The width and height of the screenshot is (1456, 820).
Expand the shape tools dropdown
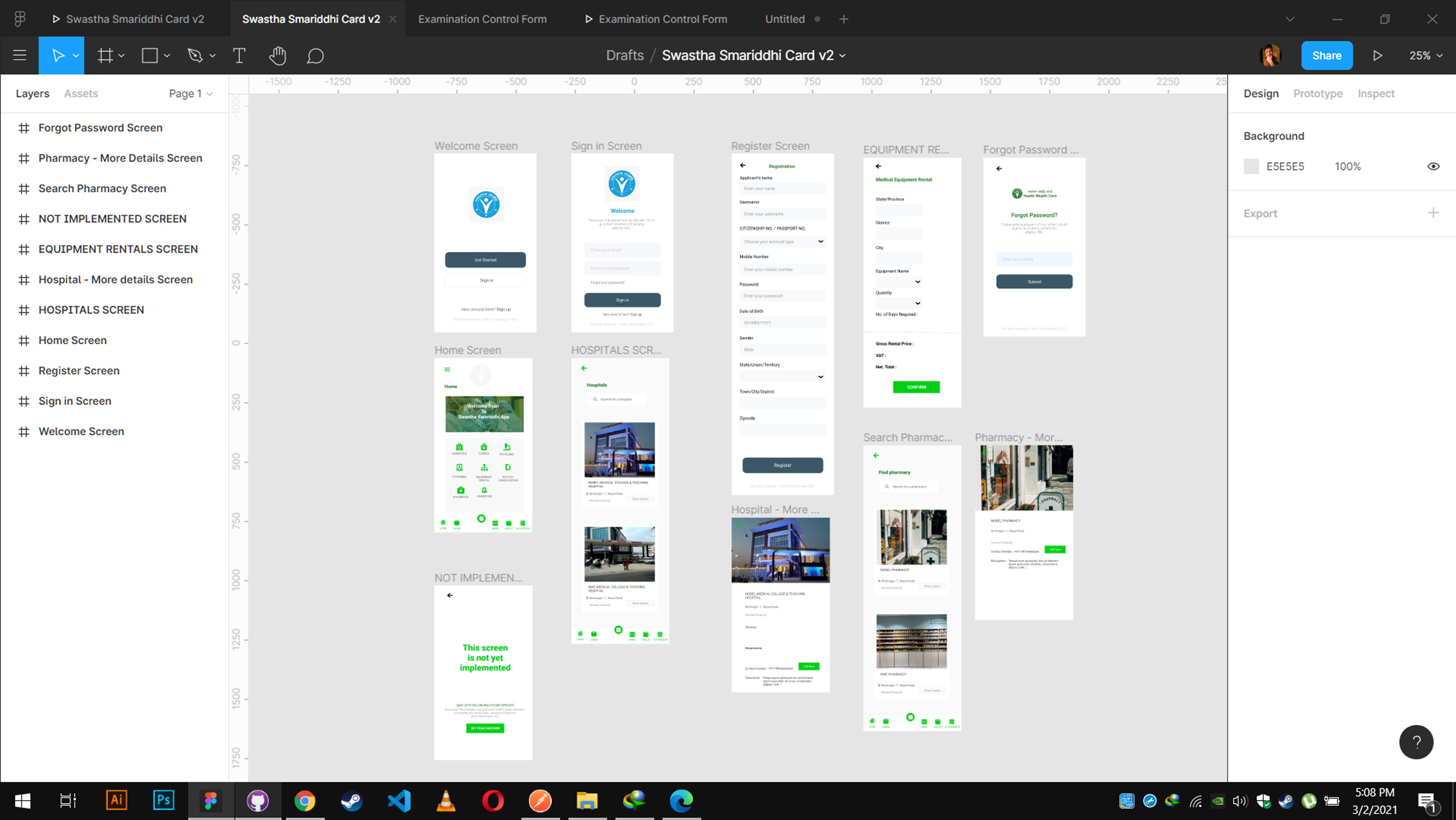click(x=167, y=55)
